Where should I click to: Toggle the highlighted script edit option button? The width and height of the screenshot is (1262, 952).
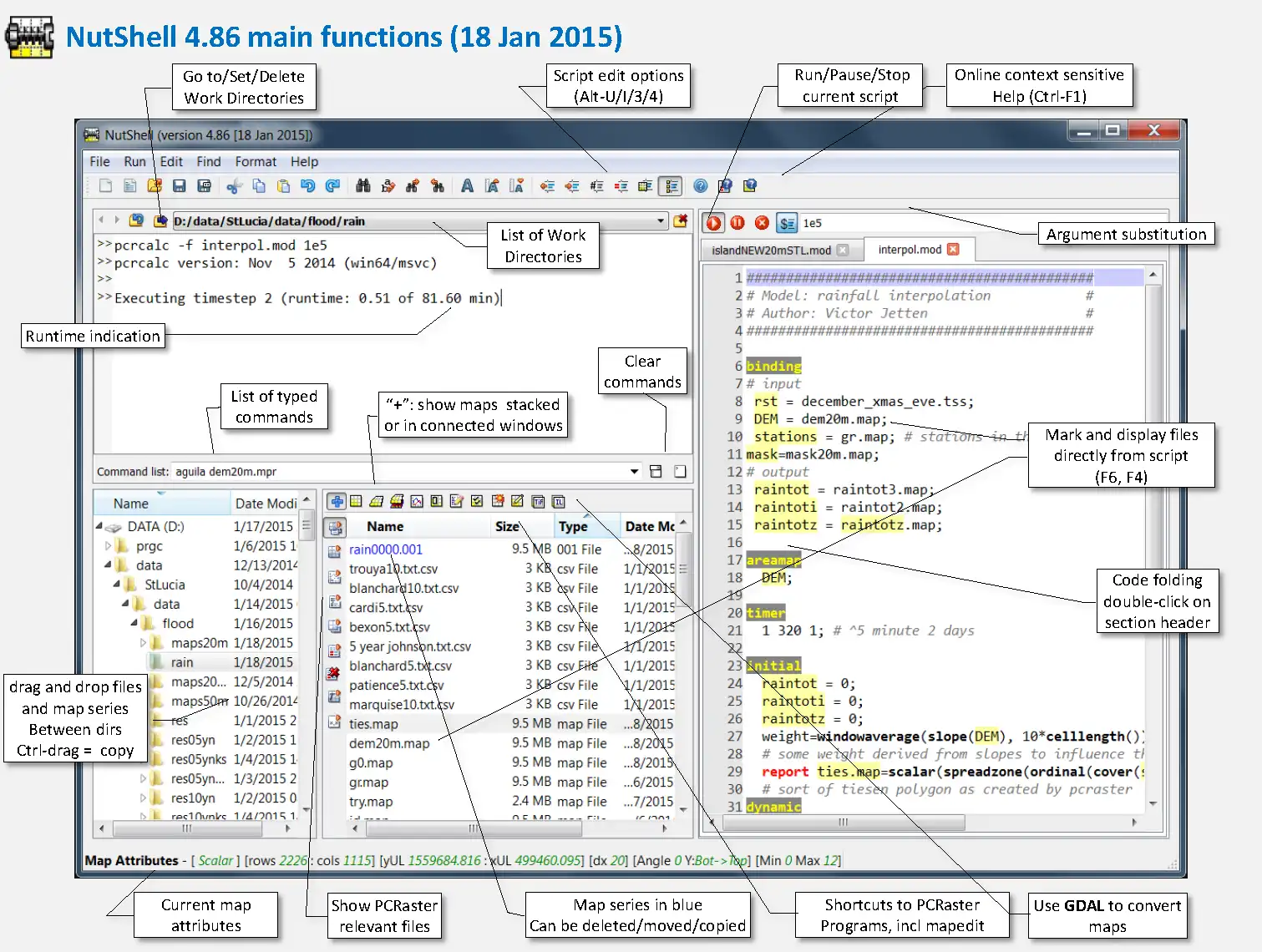[671, 185]
